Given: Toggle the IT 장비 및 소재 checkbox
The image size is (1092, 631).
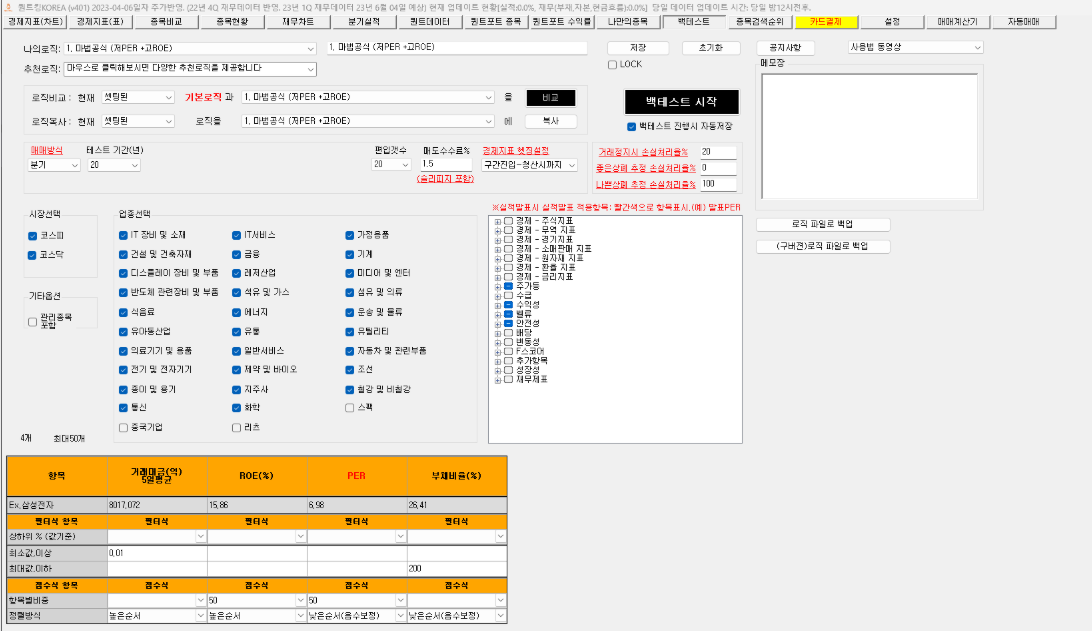Looking at the screenshot, I should pos(123,235).
